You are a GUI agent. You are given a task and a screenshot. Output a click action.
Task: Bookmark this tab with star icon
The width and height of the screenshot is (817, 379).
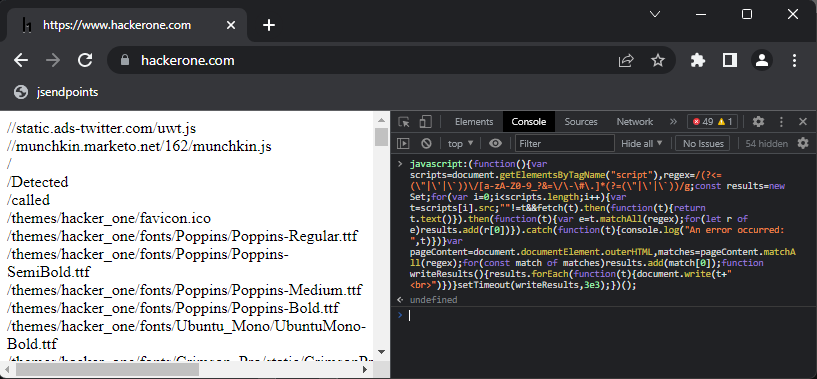pos(658,60)
